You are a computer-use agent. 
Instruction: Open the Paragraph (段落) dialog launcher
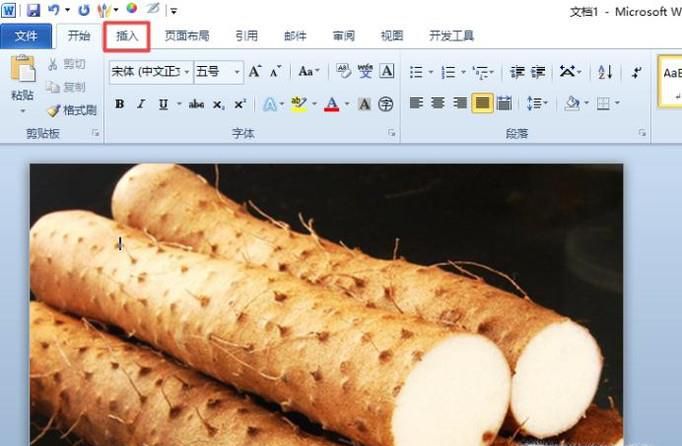tap(642, 133)
